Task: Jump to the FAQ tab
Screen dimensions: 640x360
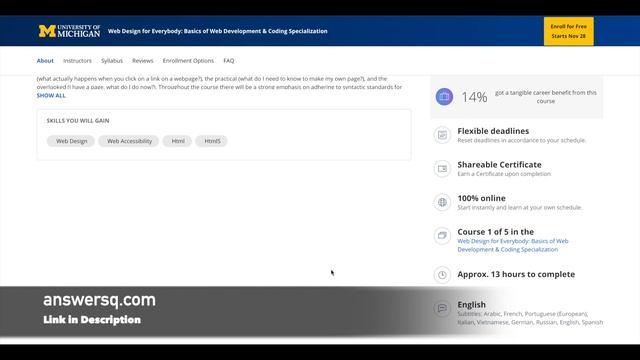Action: 229,60
